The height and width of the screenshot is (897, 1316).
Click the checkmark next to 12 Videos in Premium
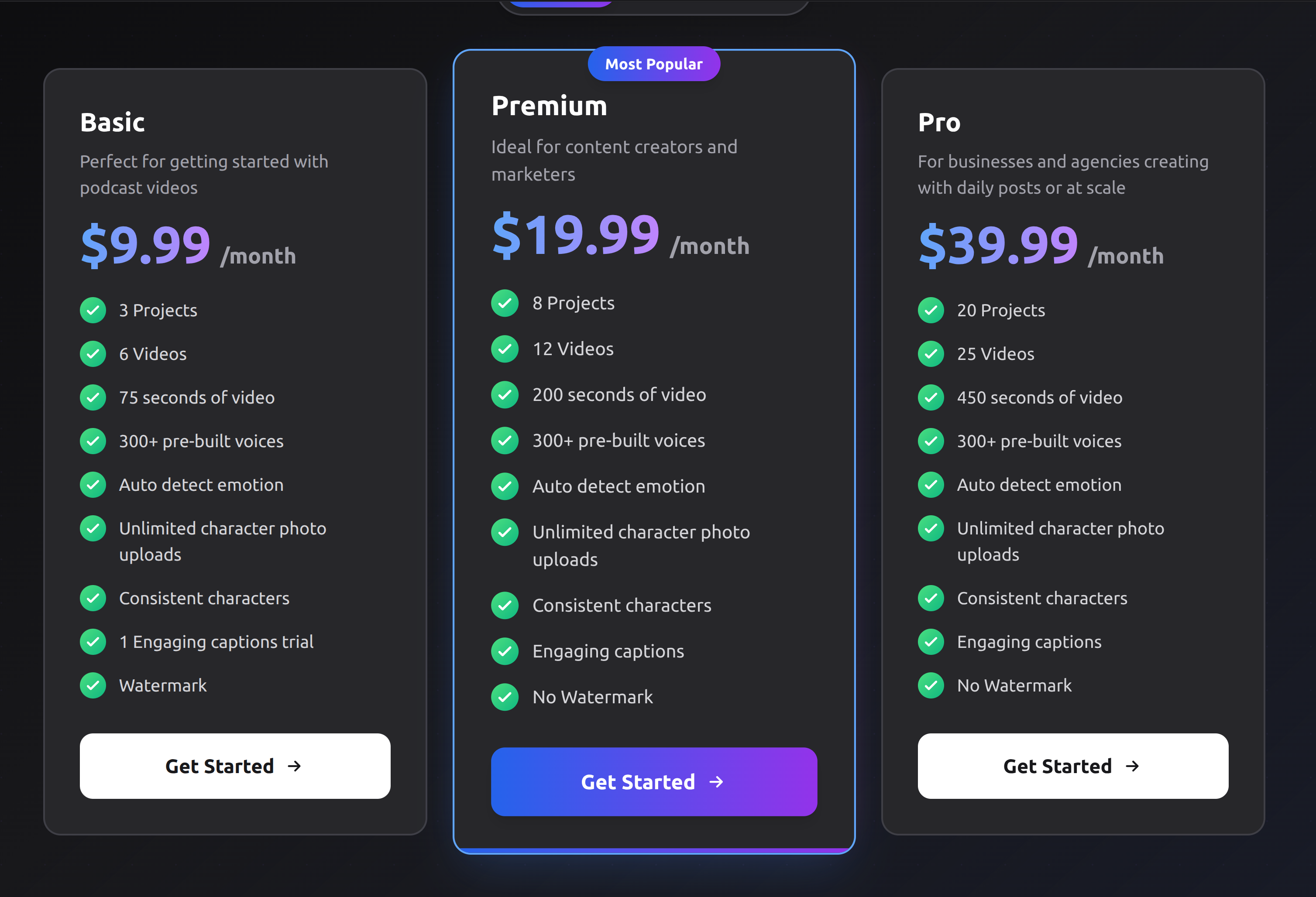[505, 349]
